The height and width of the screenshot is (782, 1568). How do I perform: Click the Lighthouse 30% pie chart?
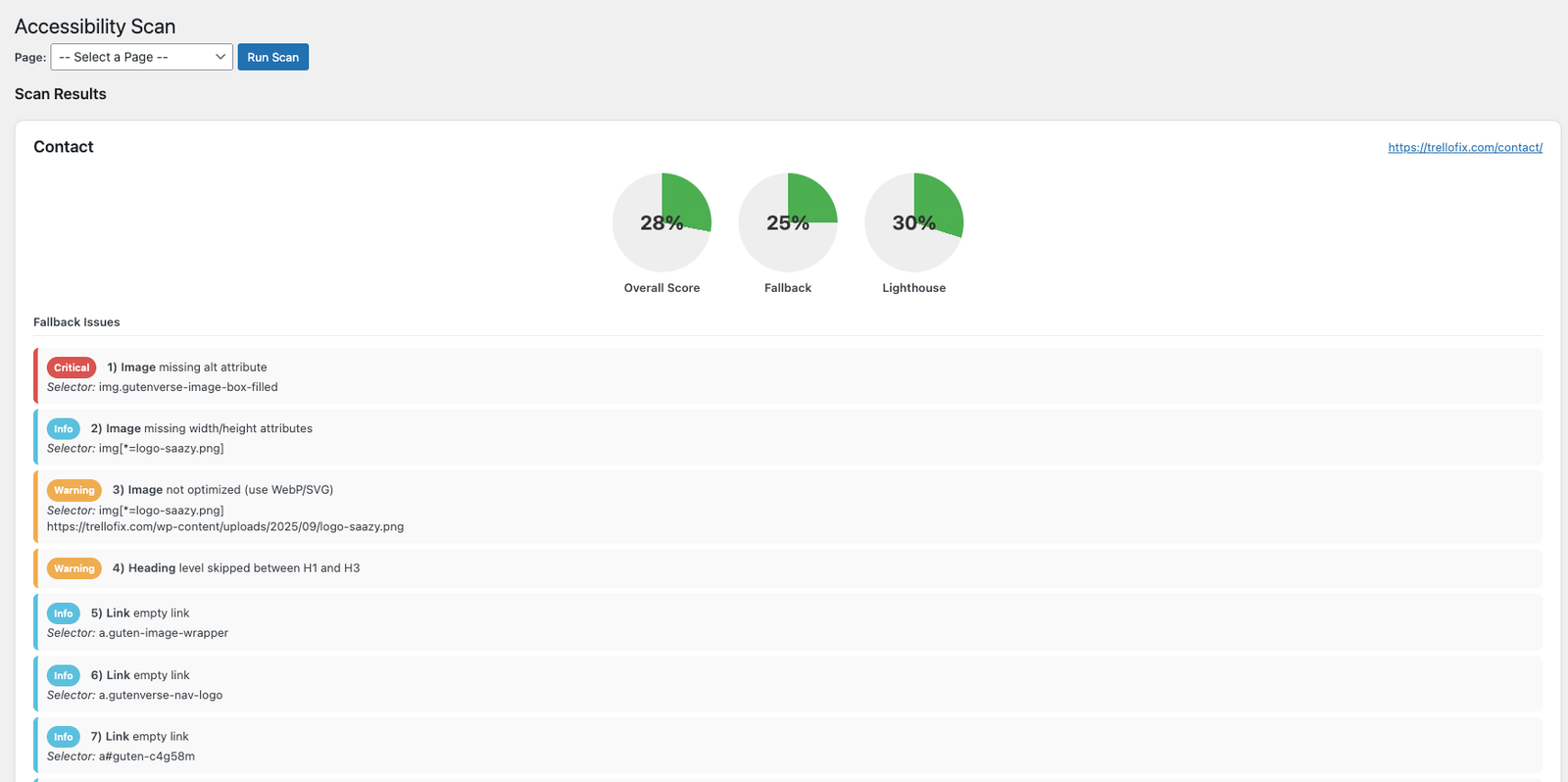click(913, 222)
